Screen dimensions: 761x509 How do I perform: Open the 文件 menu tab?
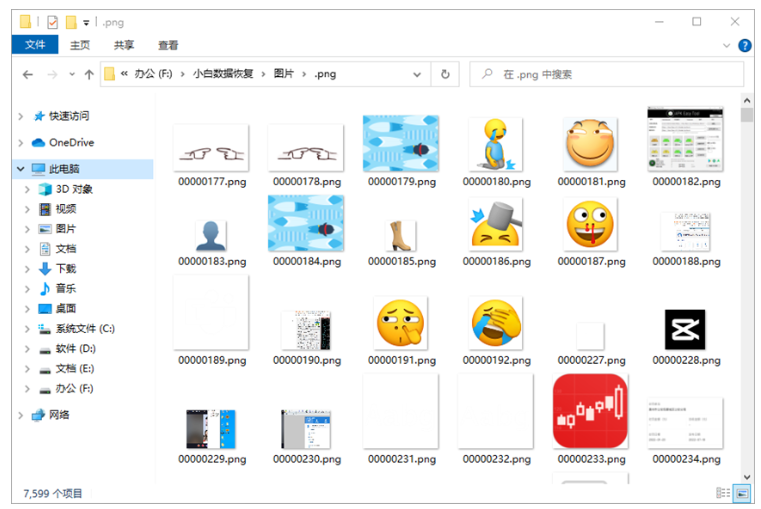[35, 45]
